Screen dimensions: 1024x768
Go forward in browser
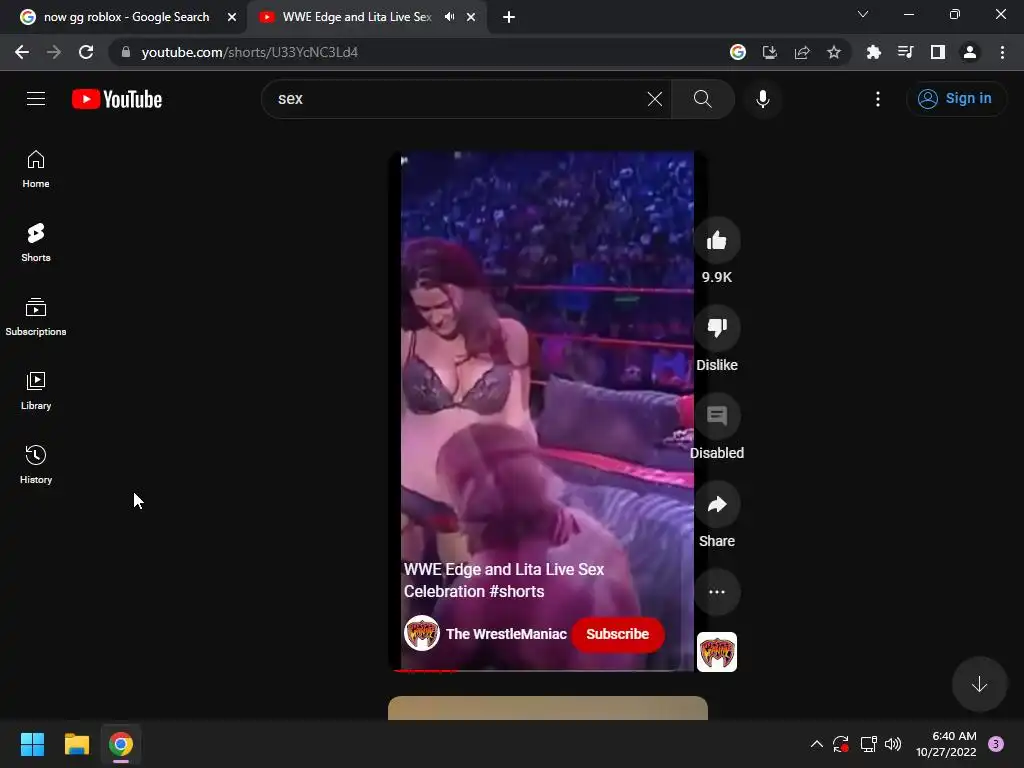coord(54,52)
